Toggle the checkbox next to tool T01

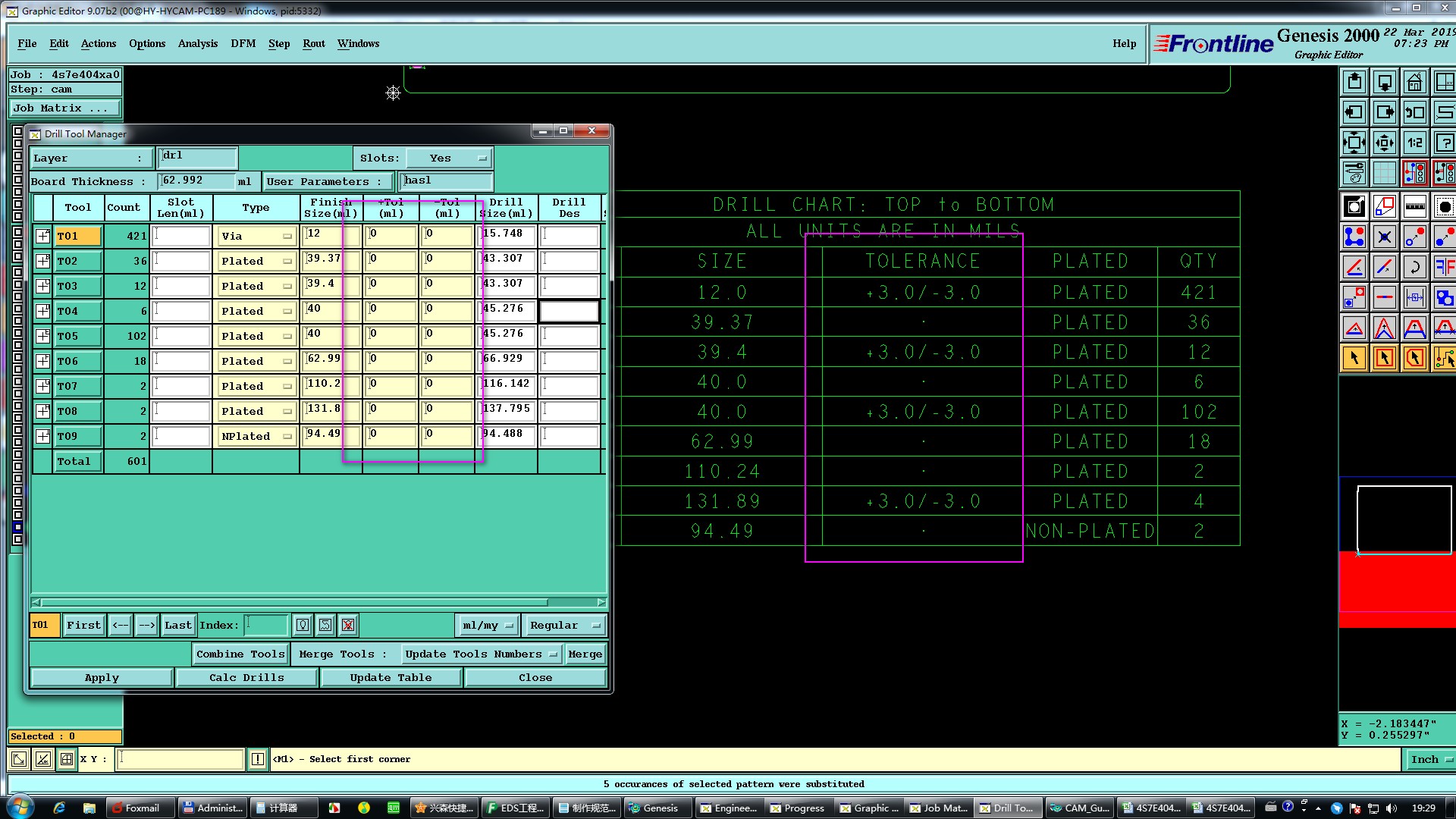(x=43, y=236)
